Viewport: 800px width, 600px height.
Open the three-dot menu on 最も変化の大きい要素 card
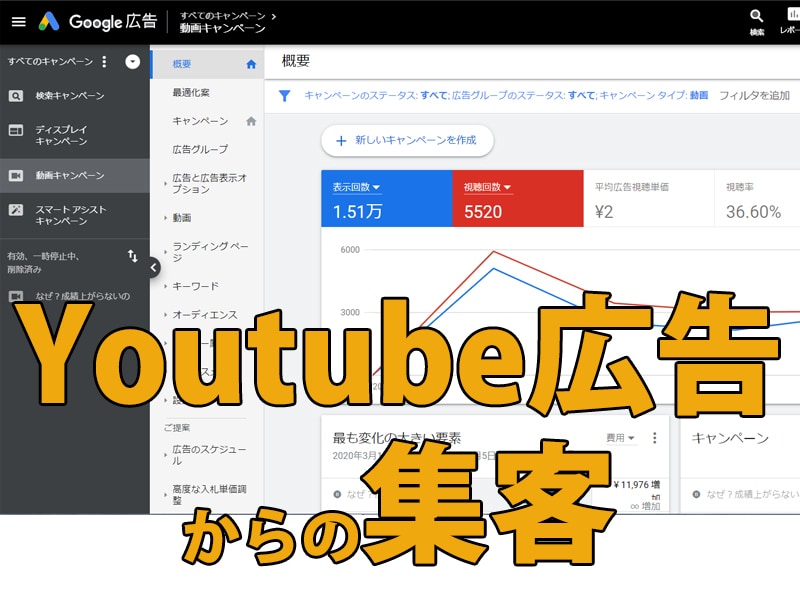(655, 438)
